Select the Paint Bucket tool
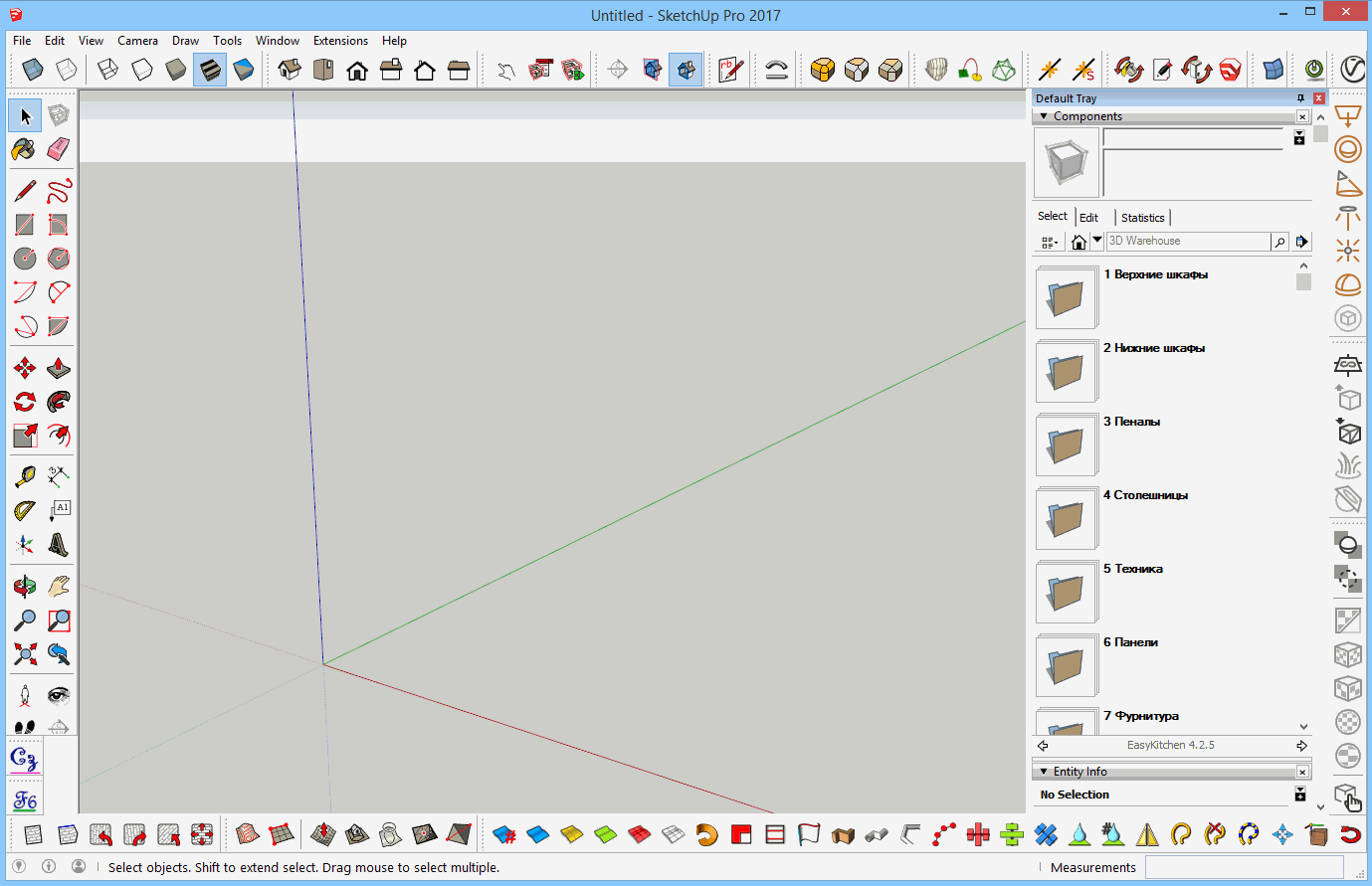Viewport: 1372px width, 886px height. [25, 149]
